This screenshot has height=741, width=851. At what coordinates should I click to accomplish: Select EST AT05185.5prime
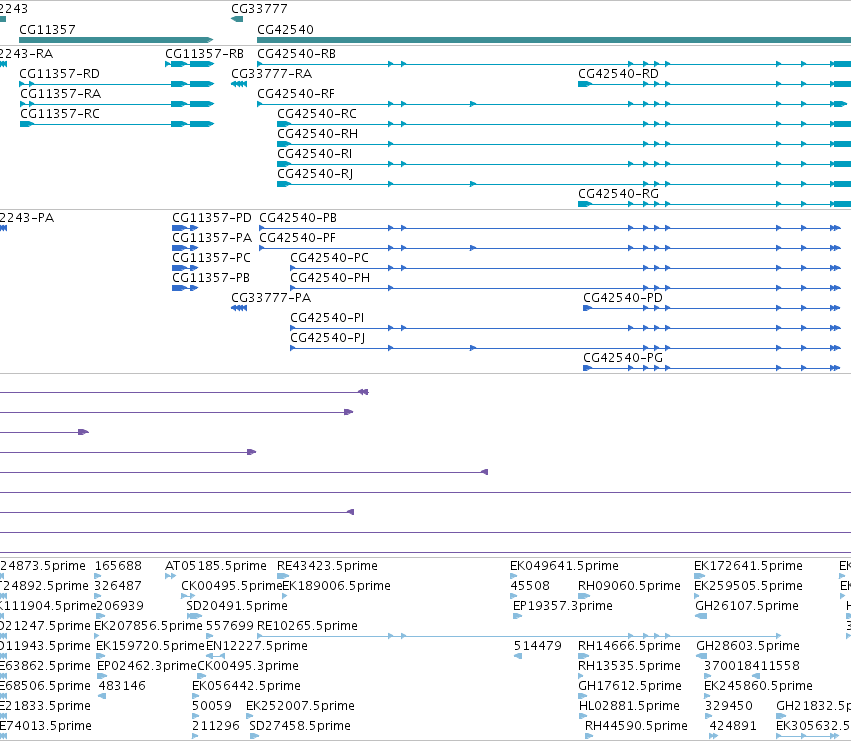click(x=216, y=566)
